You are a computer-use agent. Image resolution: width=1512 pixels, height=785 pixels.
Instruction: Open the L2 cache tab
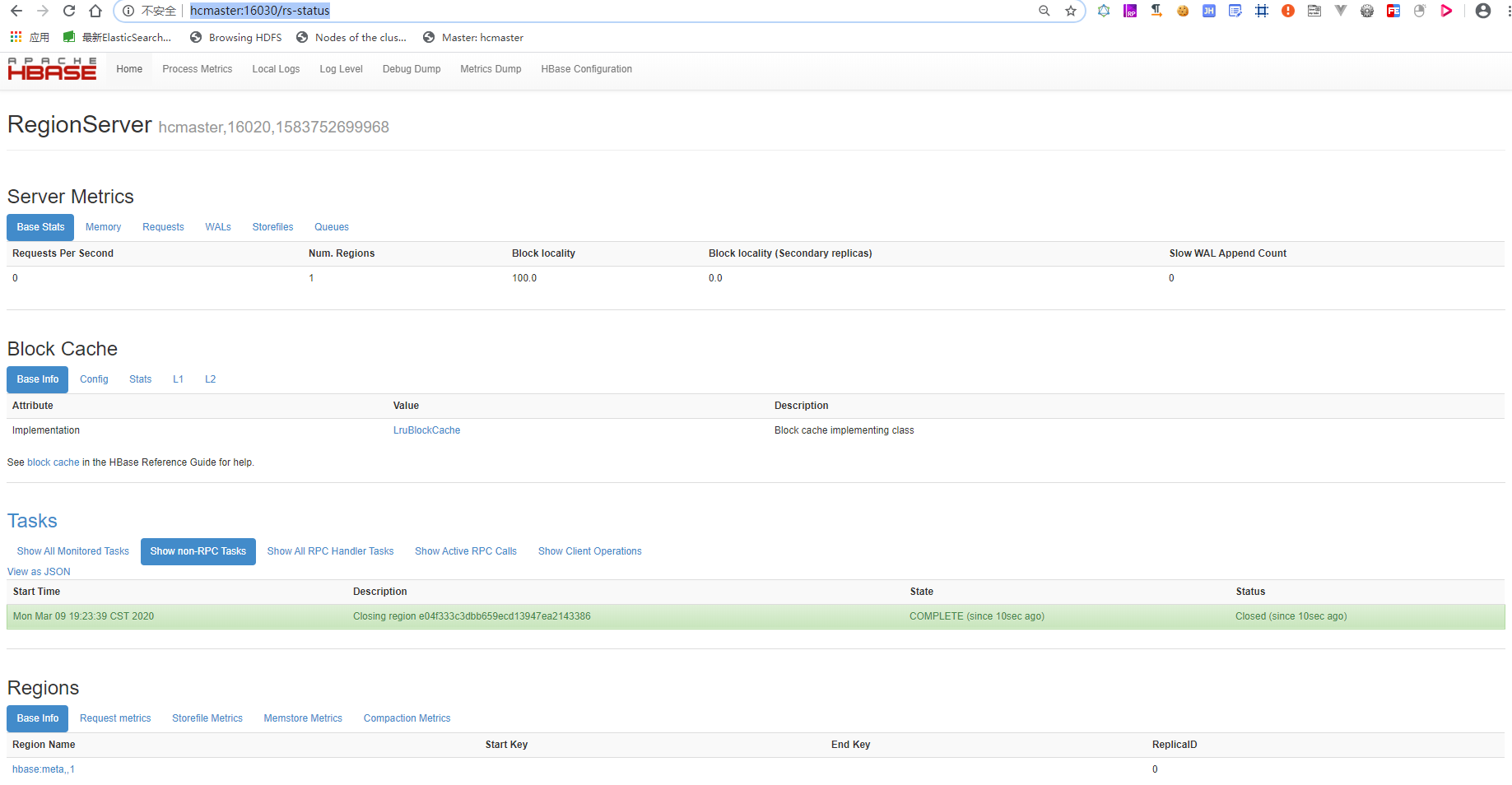pos(210,379)
